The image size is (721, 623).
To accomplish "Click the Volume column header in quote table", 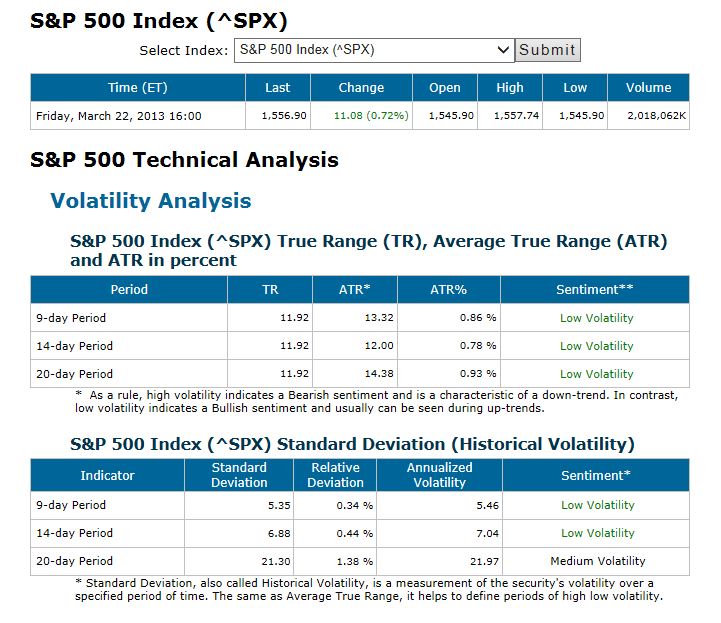I will (x=648, y=88).
